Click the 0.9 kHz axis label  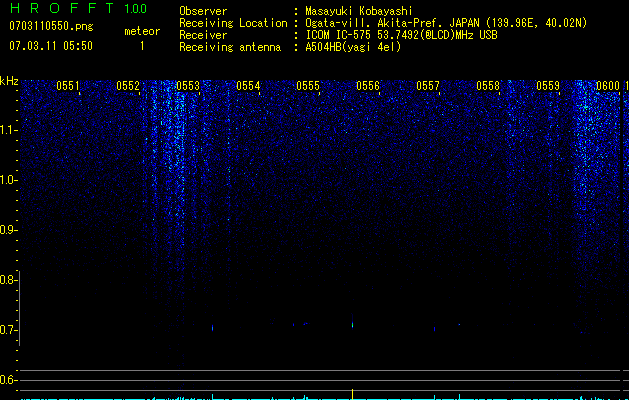tap(8, 230)
